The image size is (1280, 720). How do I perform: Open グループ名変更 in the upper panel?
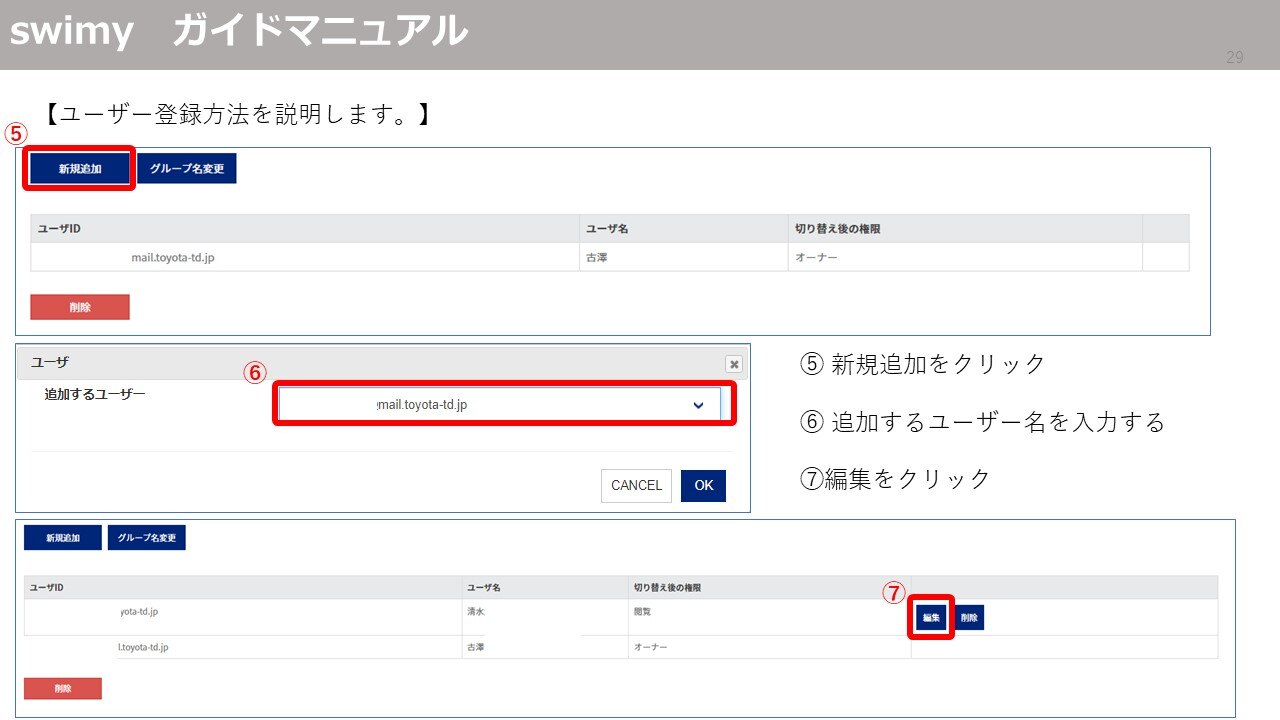click(187, 168)
